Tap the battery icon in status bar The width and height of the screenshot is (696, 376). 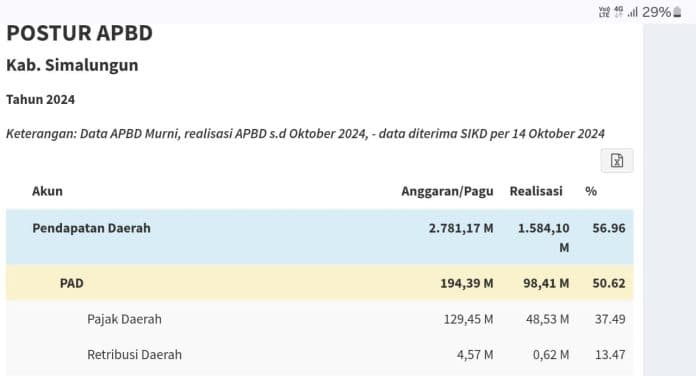point(677,12)
